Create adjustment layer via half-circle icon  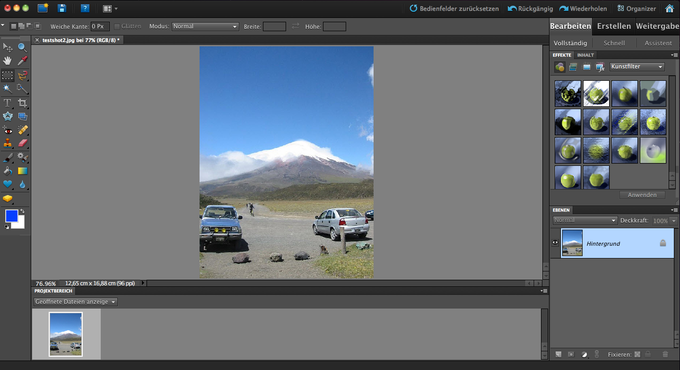(x=584, y=354)
